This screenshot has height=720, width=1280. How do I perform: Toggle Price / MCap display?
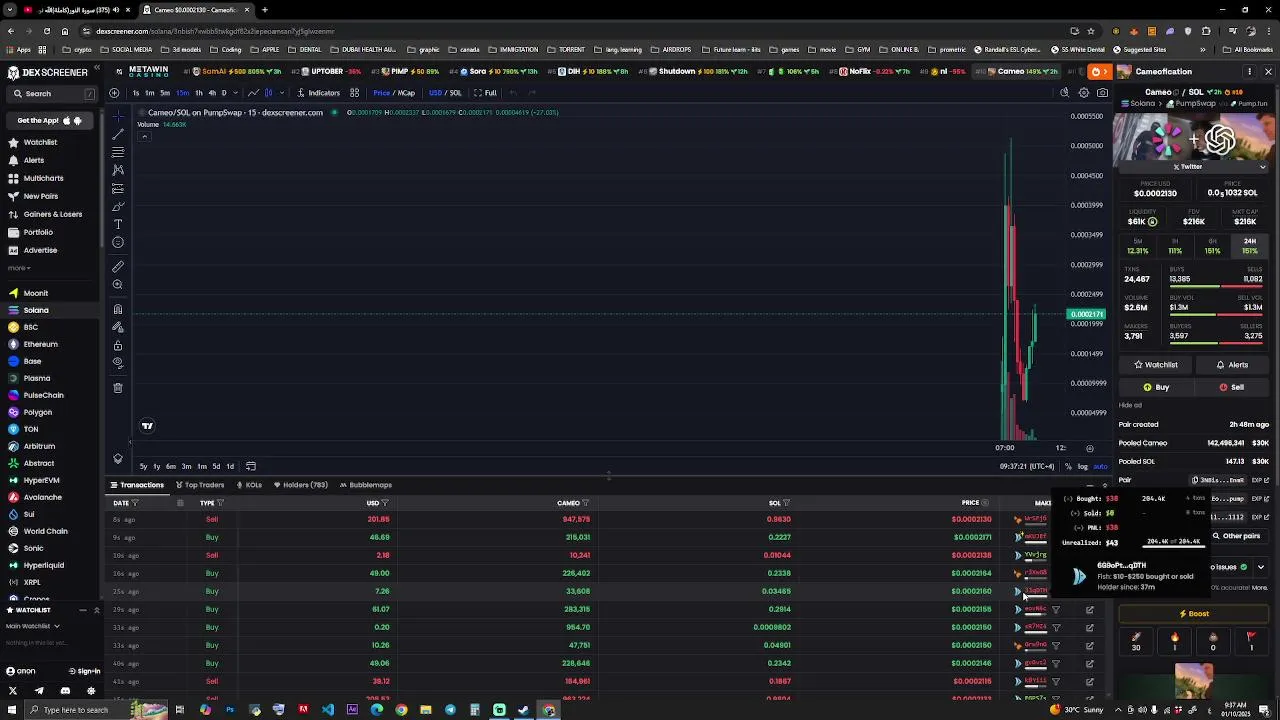[394, 93]
